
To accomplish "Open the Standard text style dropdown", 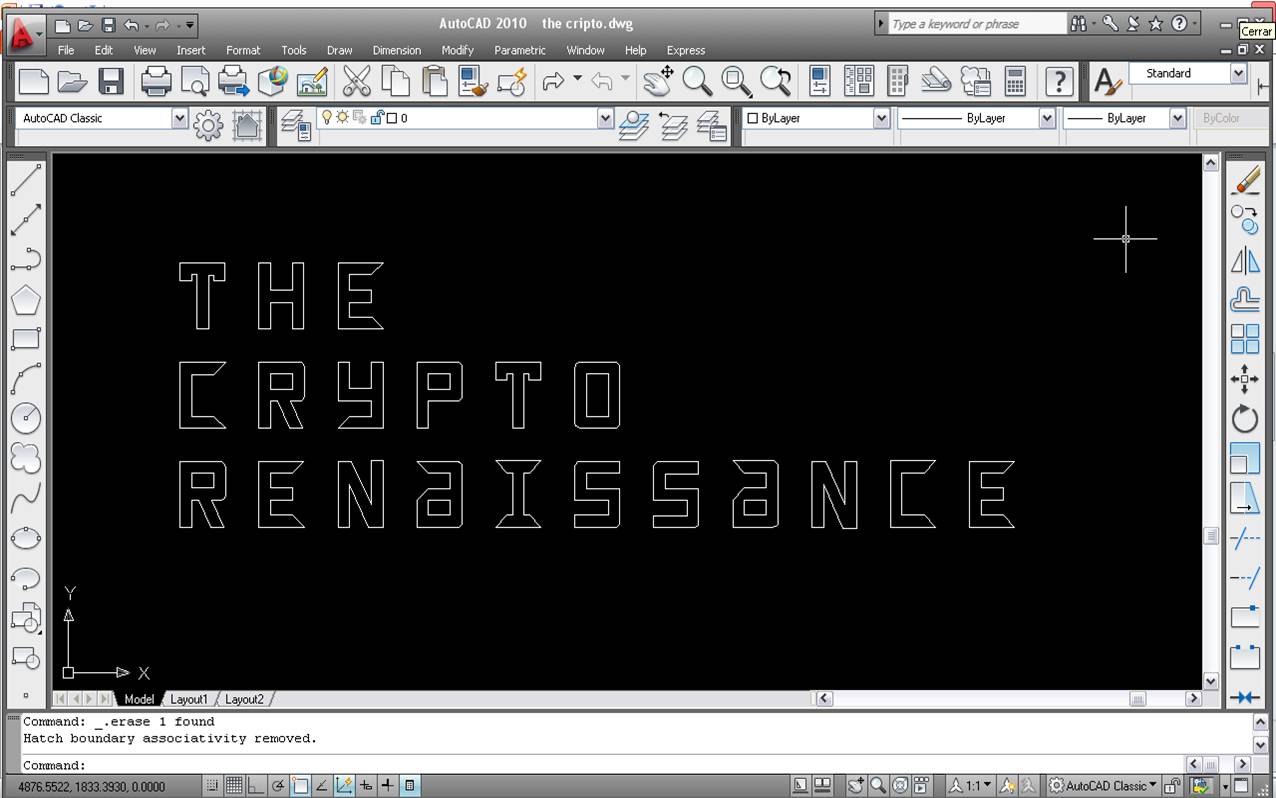I will pyautogui.click(x=1238, y=73).
